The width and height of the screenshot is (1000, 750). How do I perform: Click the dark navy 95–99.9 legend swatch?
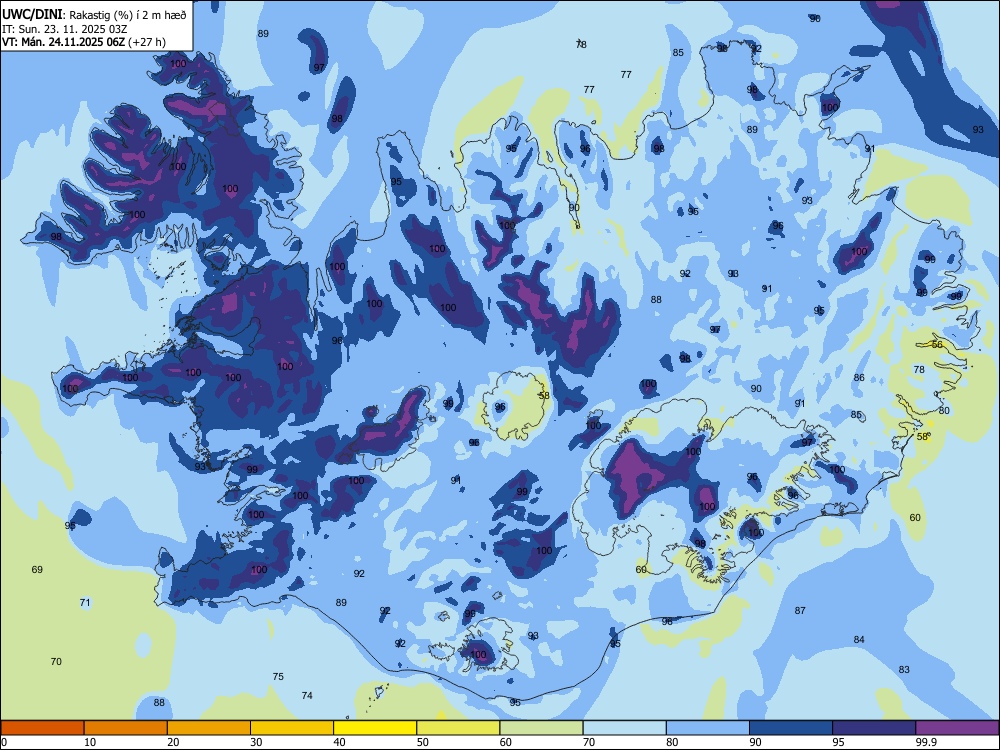pos(874,728)
